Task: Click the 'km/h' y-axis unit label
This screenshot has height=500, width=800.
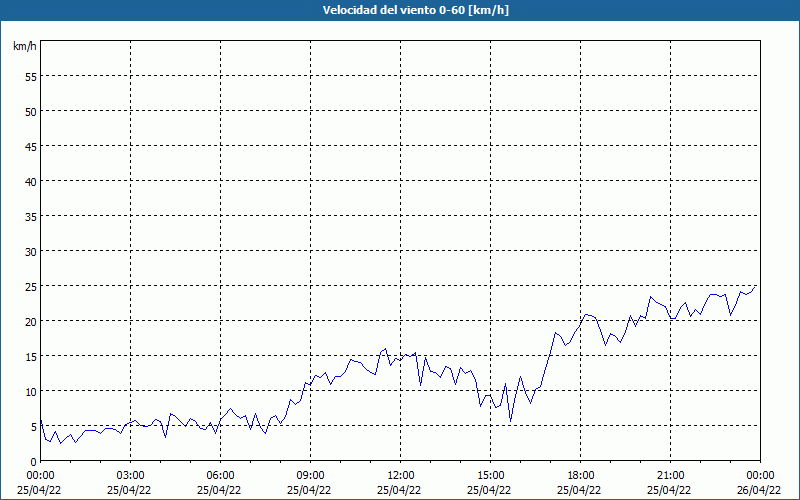Action: pyautogui.click(x=24, y=46)
